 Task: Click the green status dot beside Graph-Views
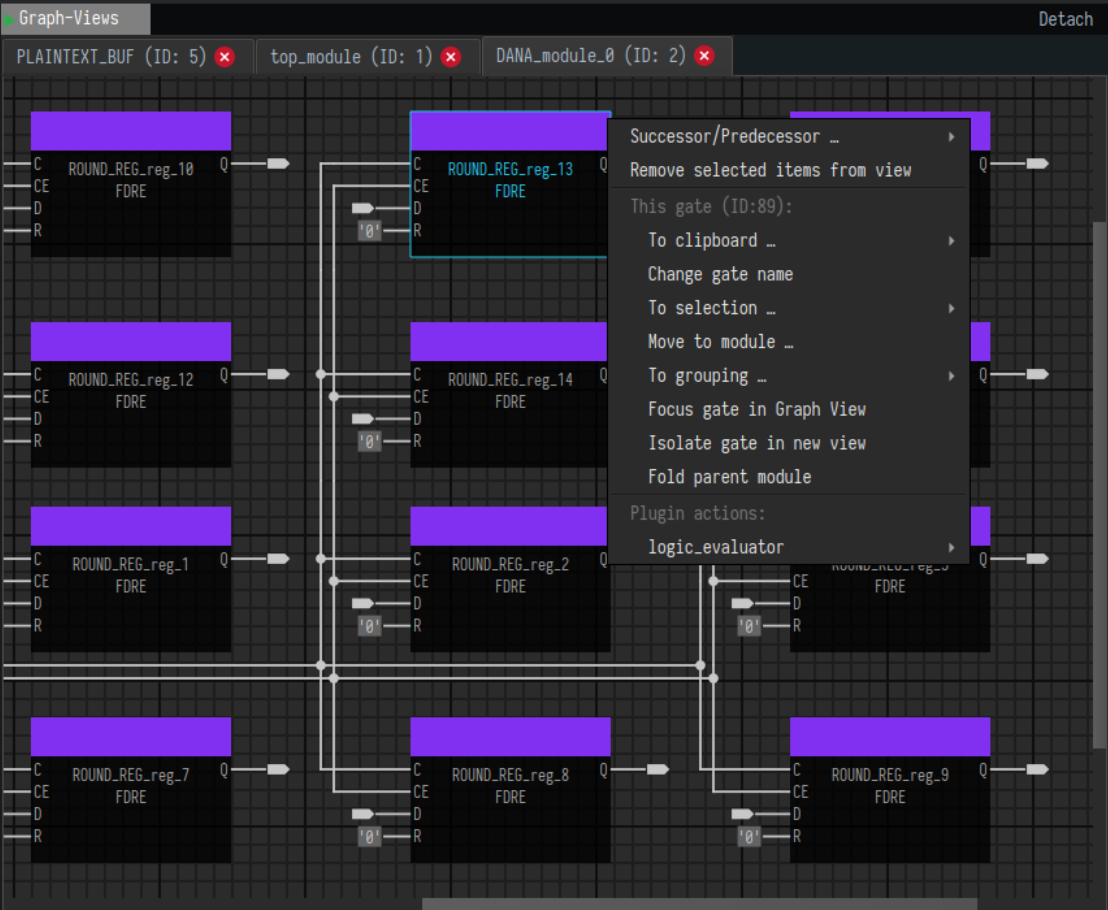tap(9, 18)
